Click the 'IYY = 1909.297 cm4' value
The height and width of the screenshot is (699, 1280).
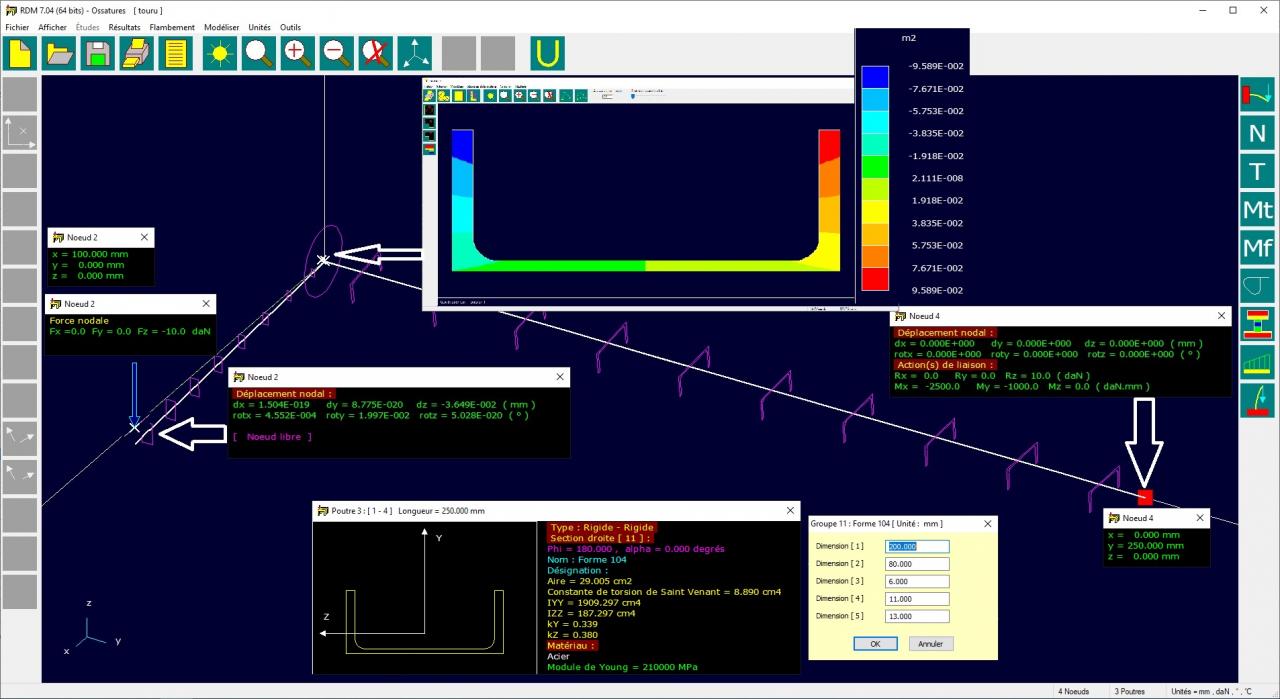click(594, 603)
